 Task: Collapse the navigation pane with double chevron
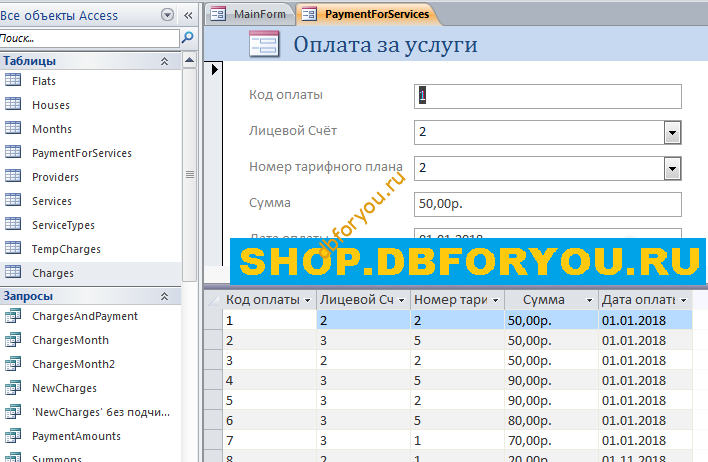pos(188,16)
